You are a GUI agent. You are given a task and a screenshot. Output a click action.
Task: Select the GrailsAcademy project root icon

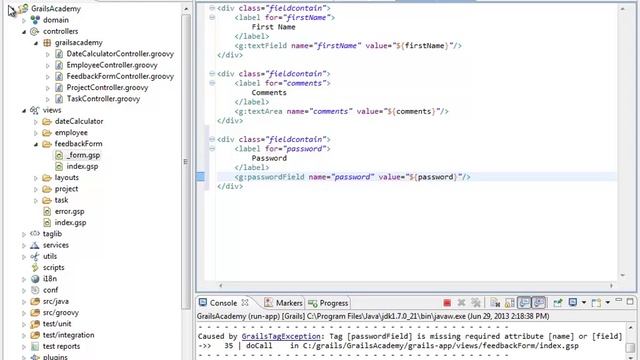point(23,9)
